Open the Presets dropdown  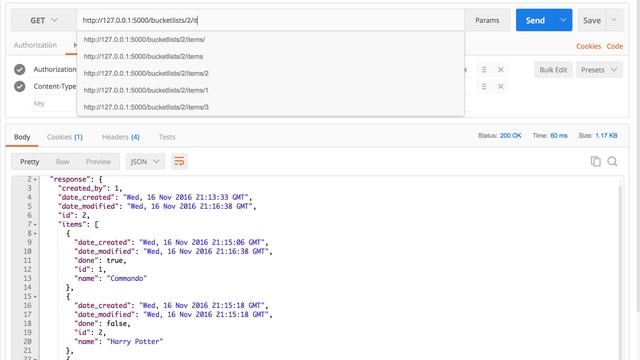[x=599, y=70]
